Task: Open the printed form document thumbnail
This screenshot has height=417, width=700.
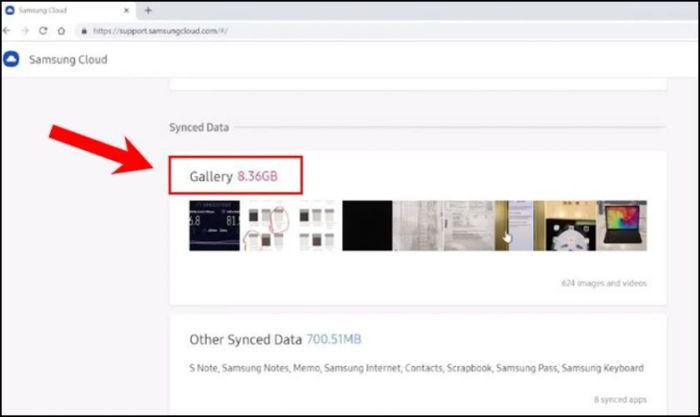Action: tap(469, 225)
